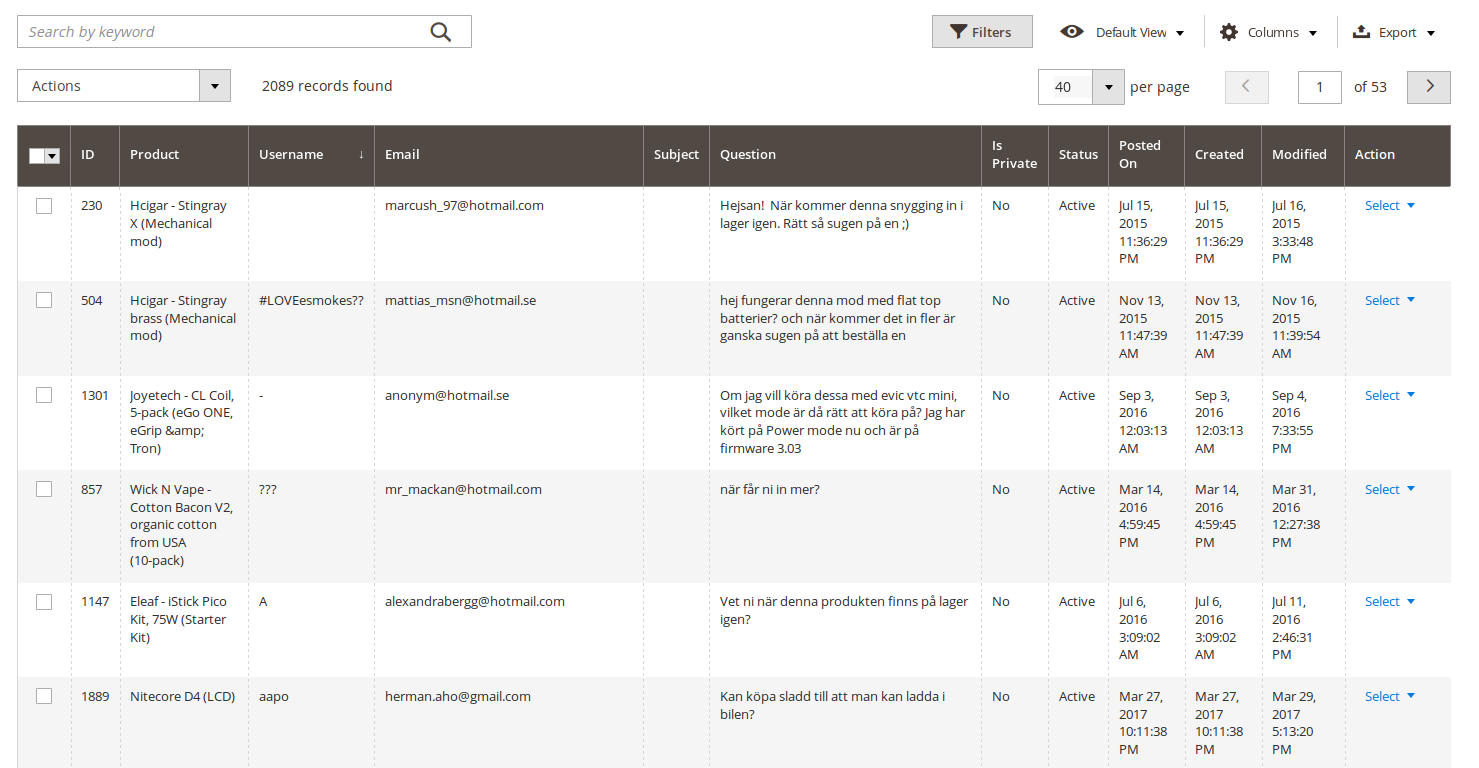The width and height of the screenshot is (1479, 768).
Task: Tick the checkbox for row ID 1301
Action: [44, 395]
